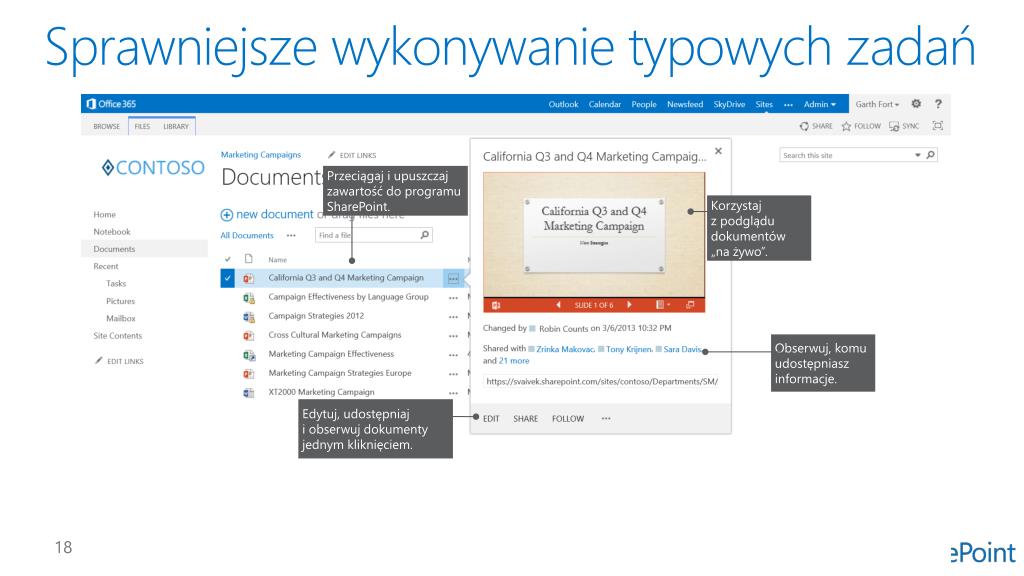Click the search magnifier in site search
This screenshot has width=1024, height=576.
click(931, 155)
